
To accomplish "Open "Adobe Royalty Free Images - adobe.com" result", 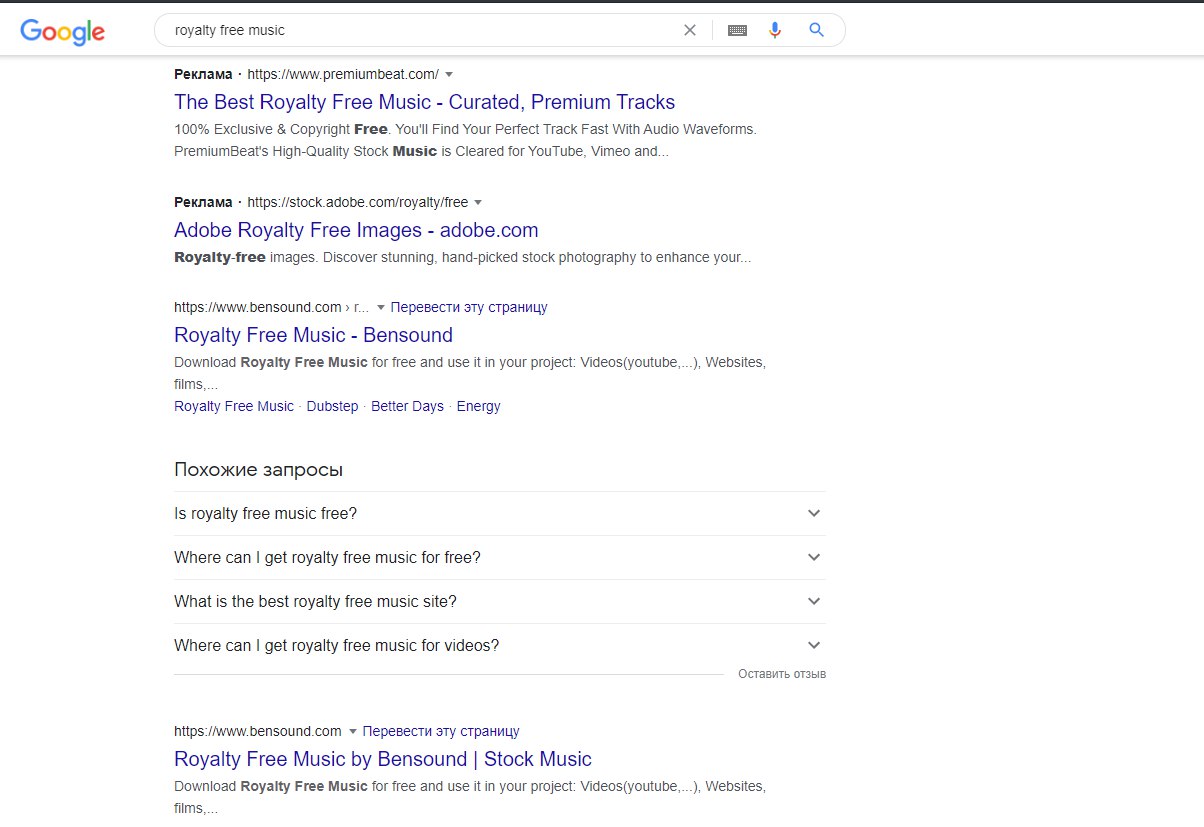I will coord(356,230).
